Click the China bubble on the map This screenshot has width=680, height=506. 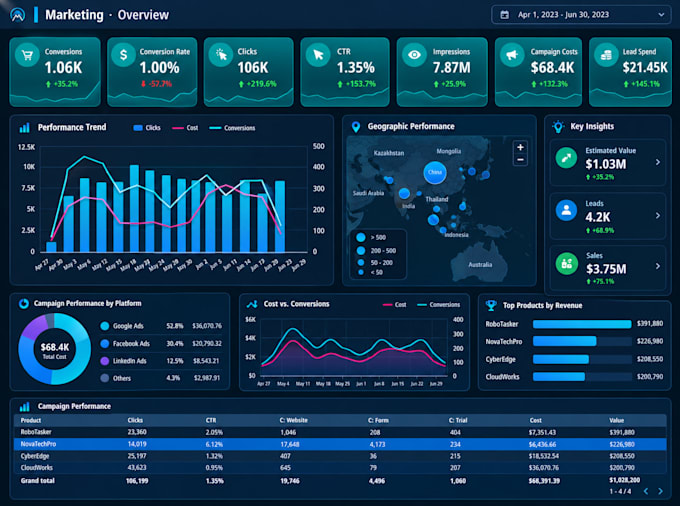[435, 173]
